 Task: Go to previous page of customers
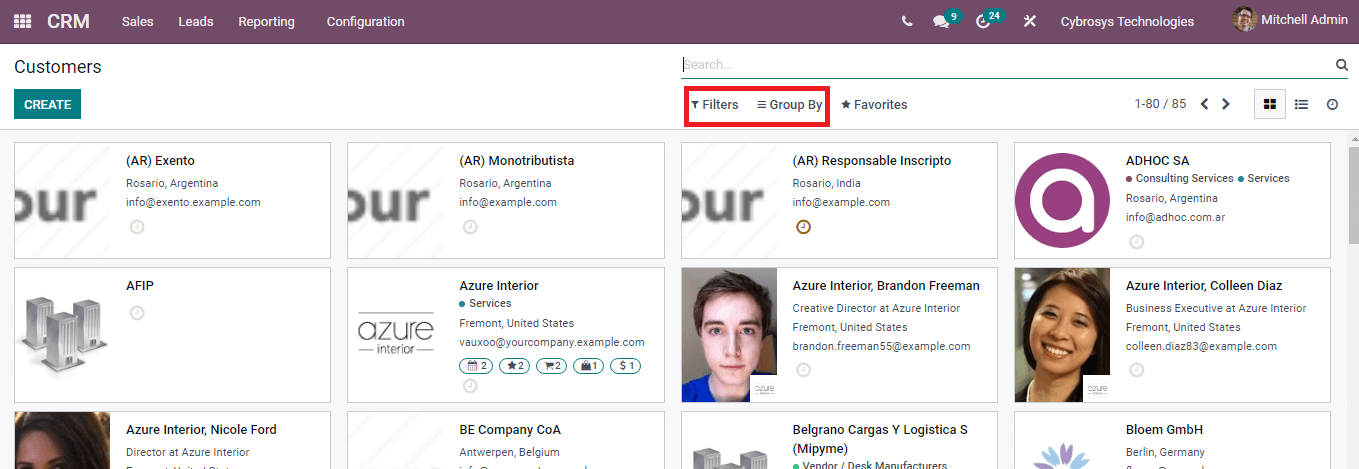point(1205,104)
